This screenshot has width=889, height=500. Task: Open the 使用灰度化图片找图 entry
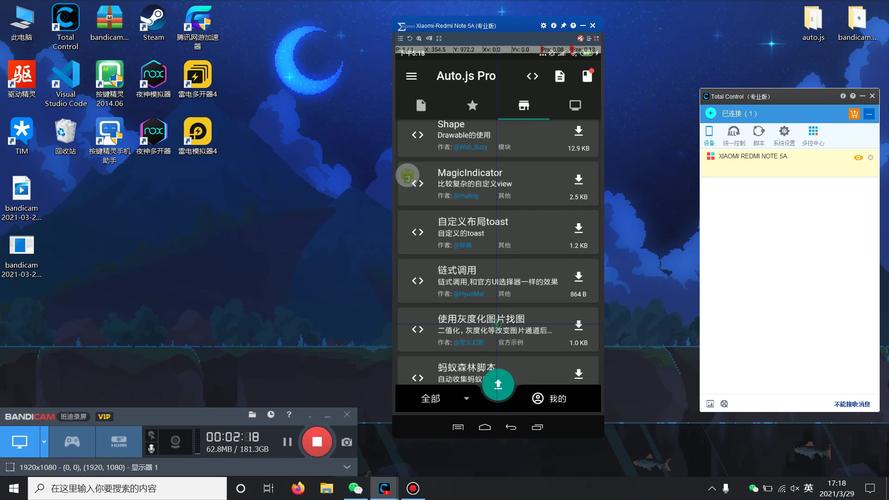tap(498, 329)
